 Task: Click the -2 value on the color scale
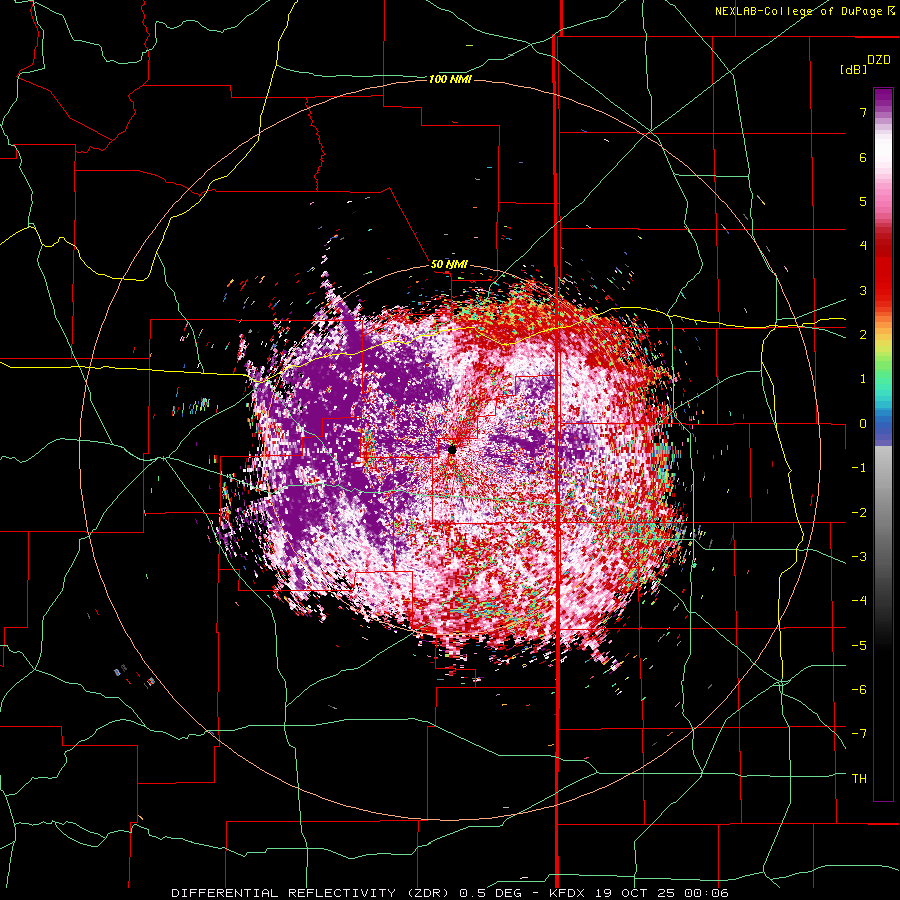[x=859, y=513]
